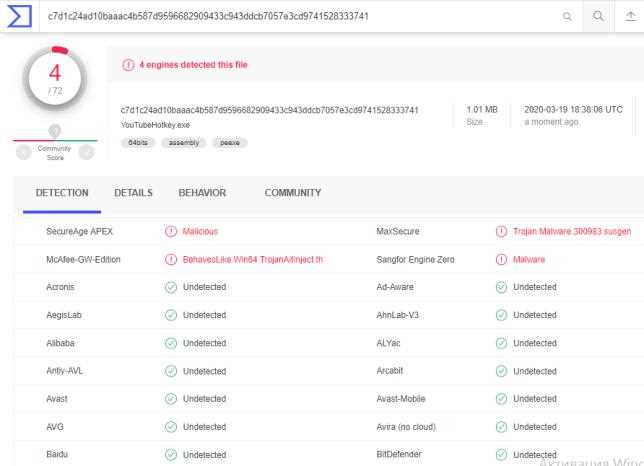644x466 pixels.
Task: Vote down with left community score button
Action: point(24,152)
